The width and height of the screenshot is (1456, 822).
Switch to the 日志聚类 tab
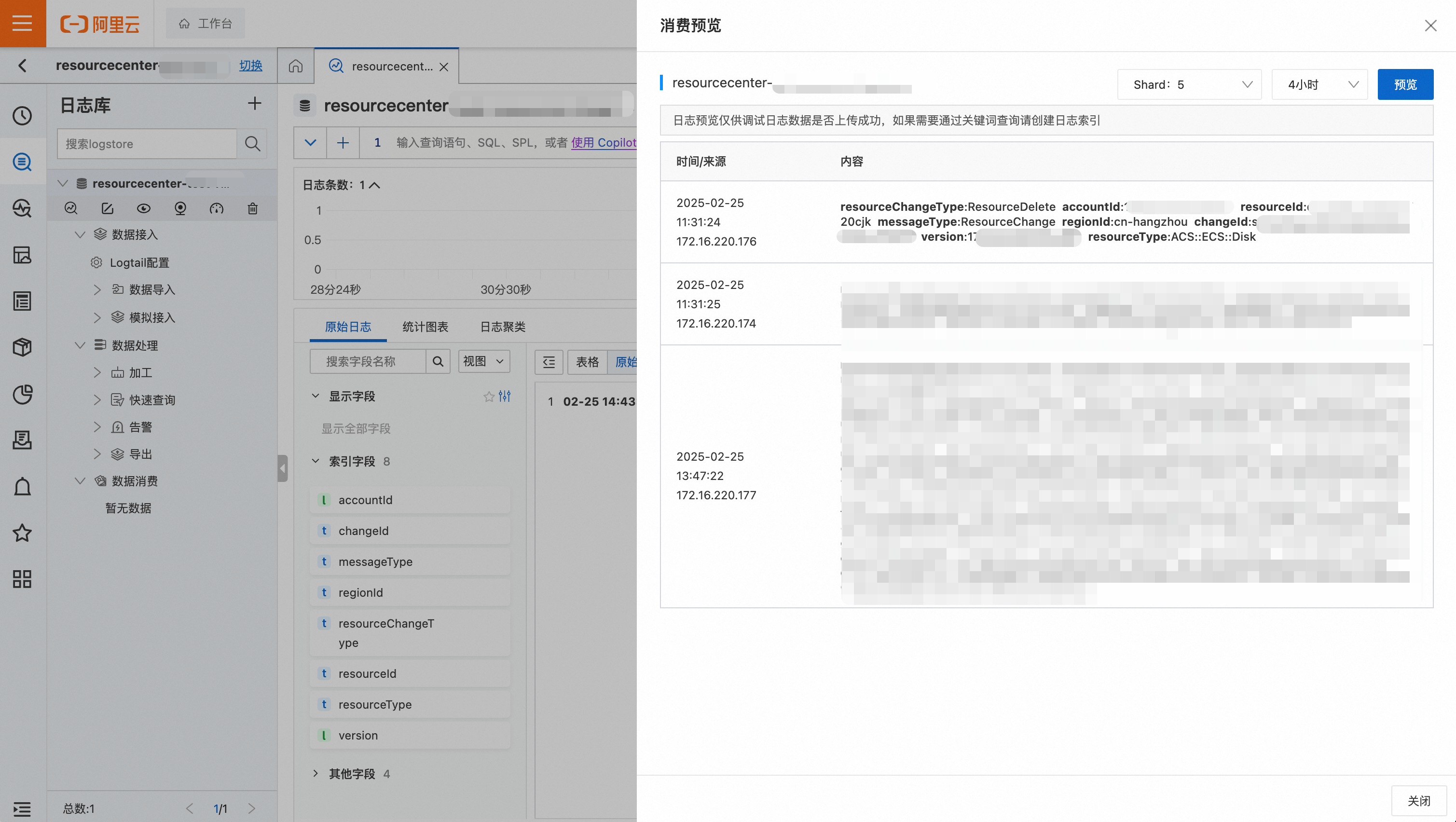(x=503, y=327)
